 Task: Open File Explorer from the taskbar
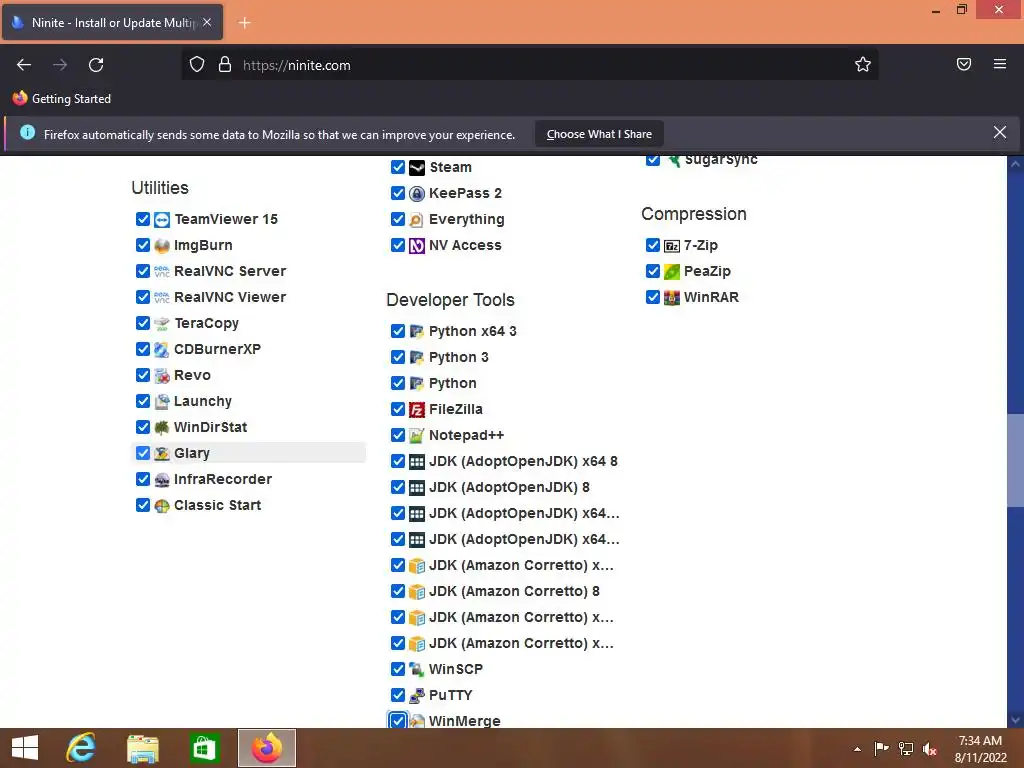[142, 748]
